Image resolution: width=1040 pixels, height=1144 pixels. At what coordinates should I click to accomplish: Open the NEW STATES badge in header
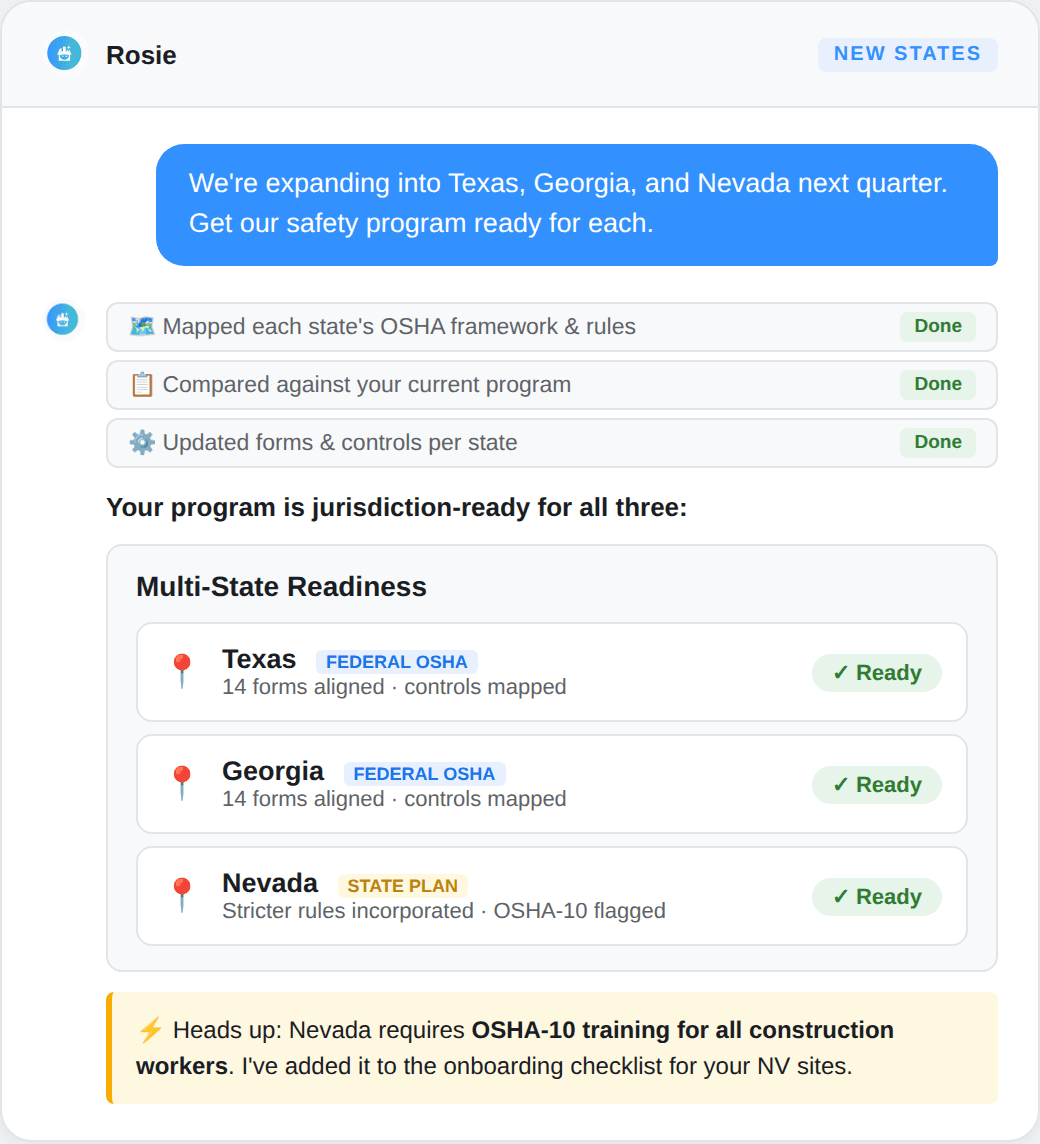907,54
